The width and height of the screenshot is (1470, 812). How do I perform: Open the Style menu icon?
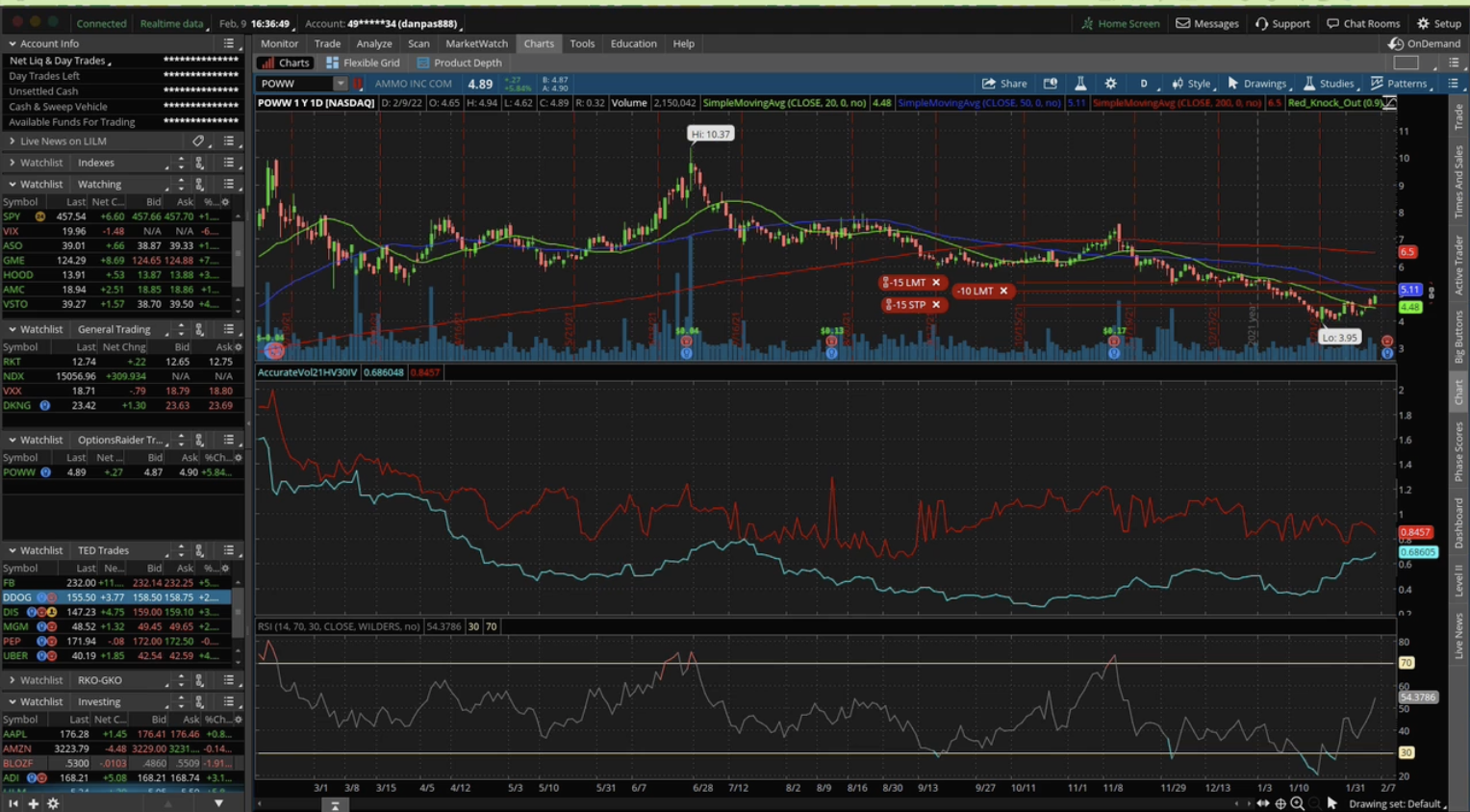1191,84
